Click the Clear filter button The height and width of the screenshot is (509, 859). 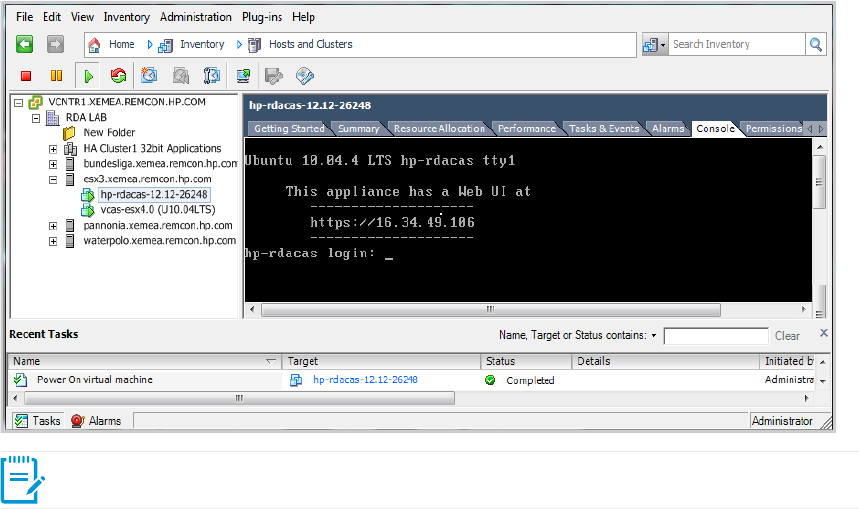click(787, 336)
